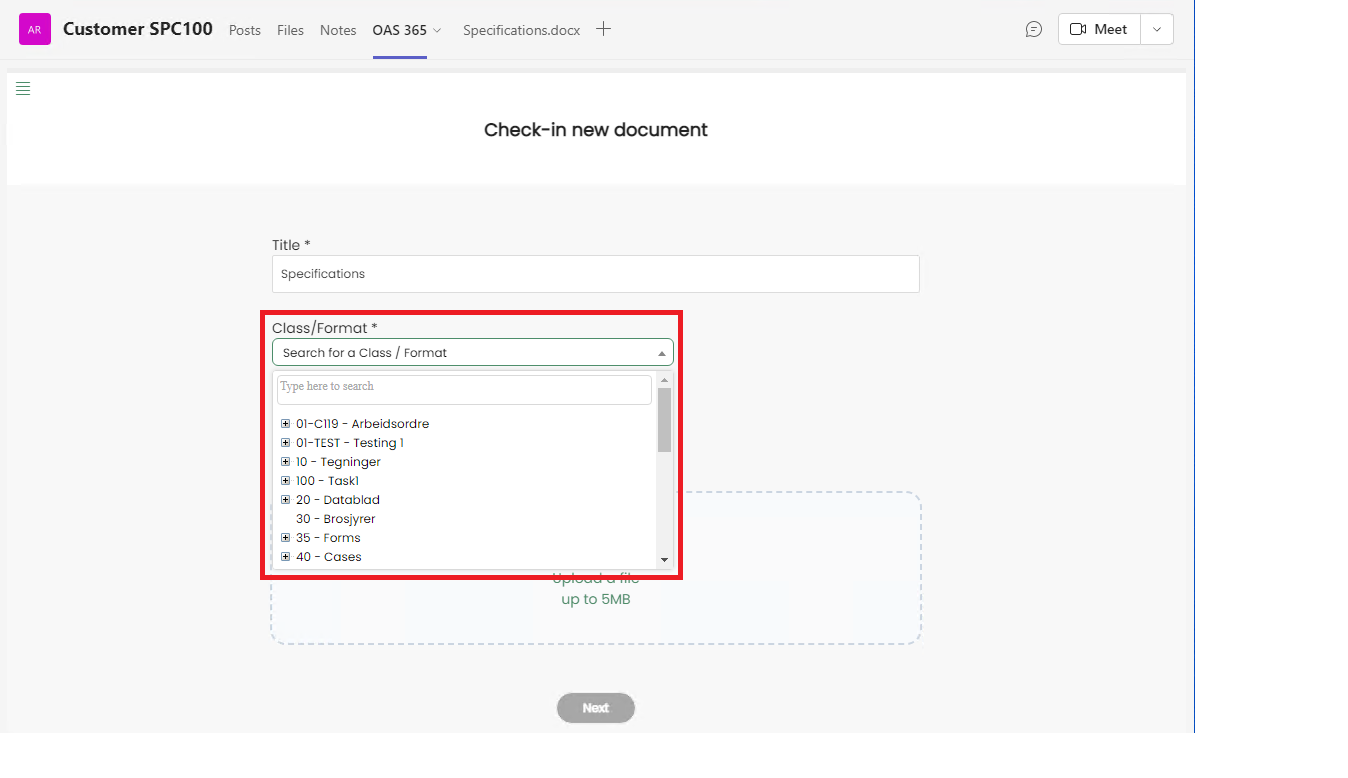Expand the 01-TEST - Testing 1 node

[x=286, y=443]
